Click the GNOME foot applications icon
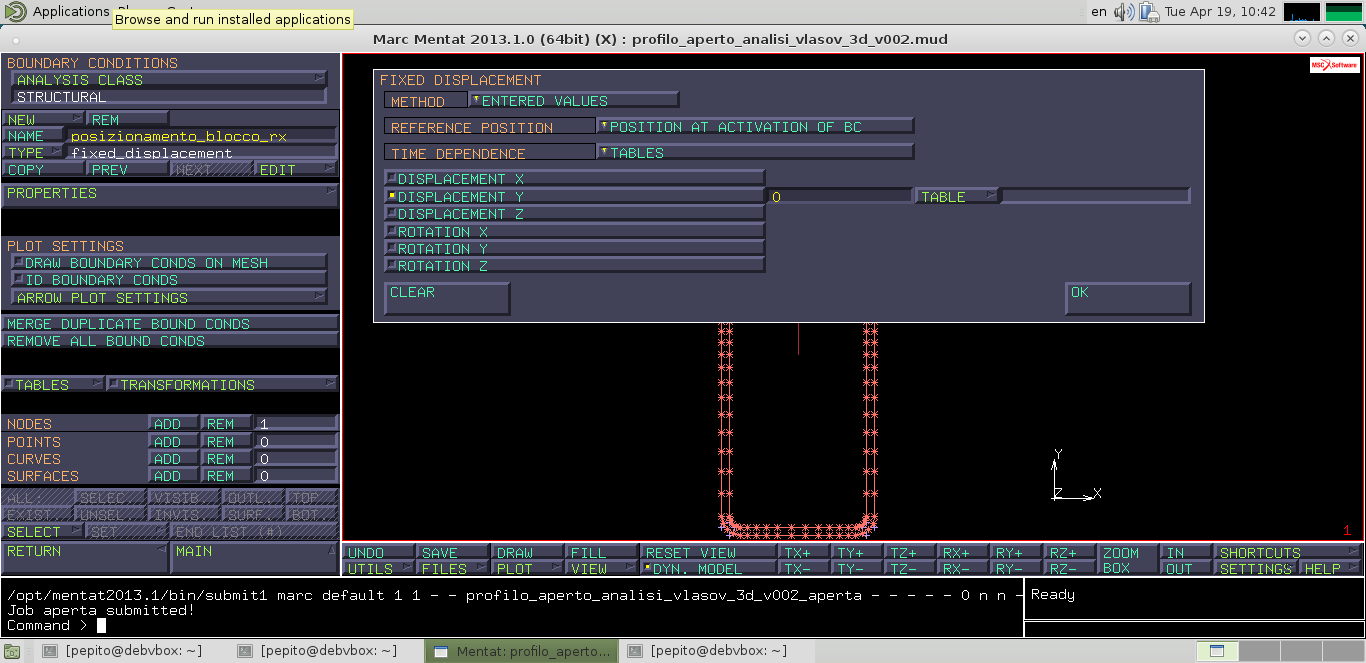Viewport: 1366px width, 663px height. click(15, 12)
